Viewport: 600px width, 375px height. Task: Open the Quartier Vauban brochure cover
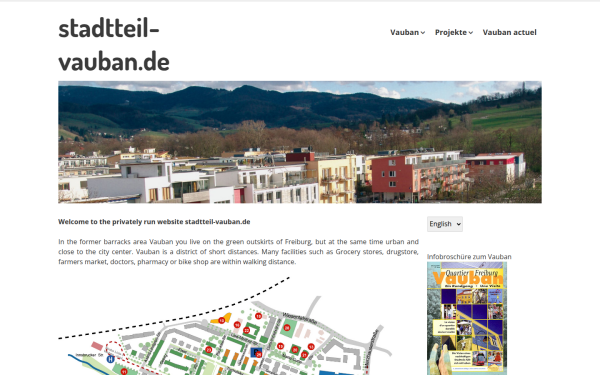pos(467,318)
